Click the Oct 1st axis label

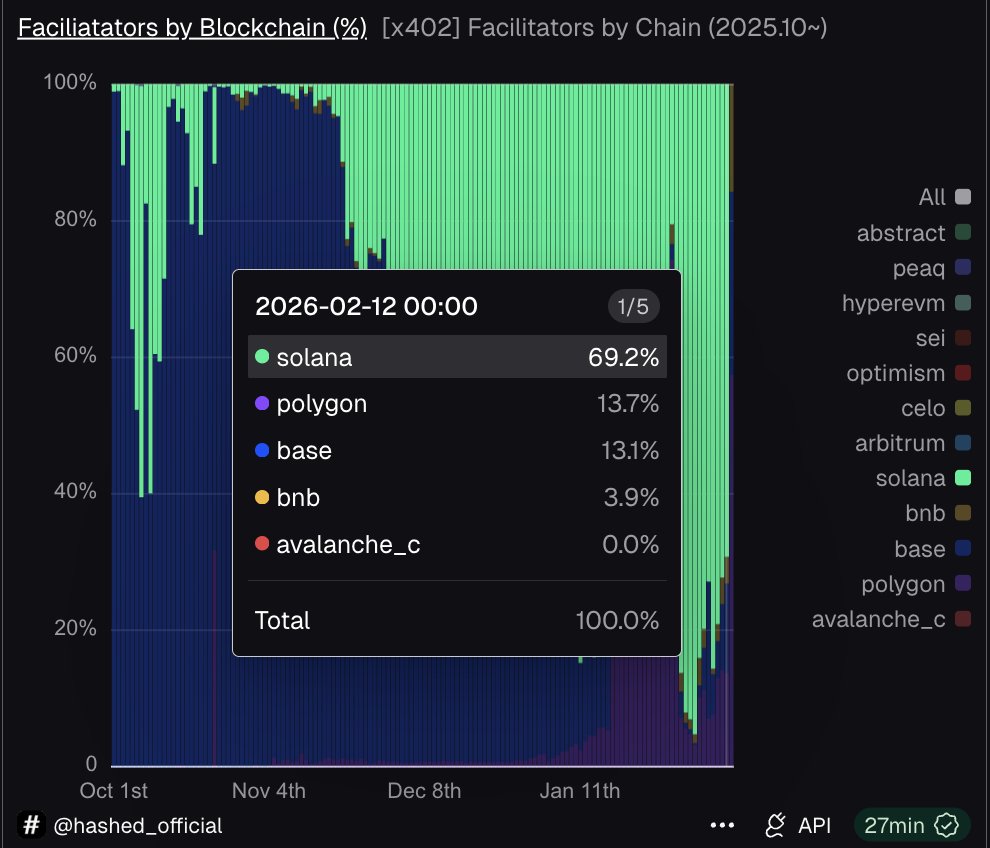(114, 791)
